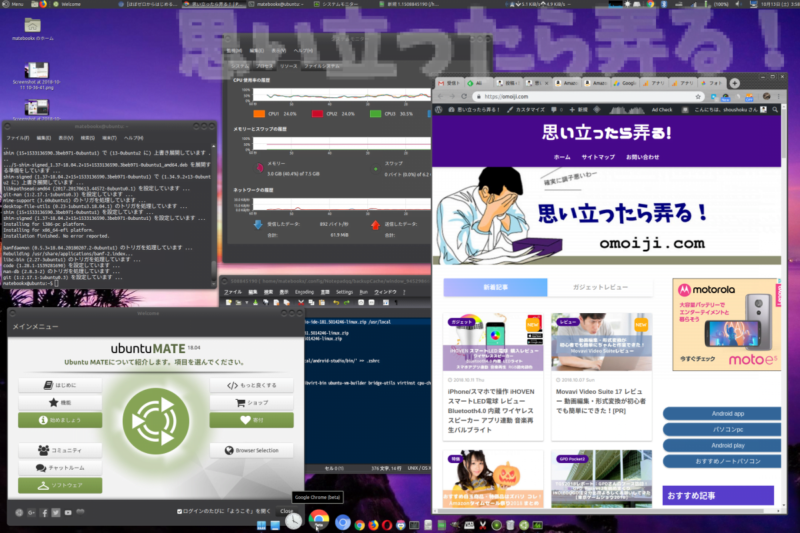Reload the omoiji.com page in Chrome

pos(464,96)
